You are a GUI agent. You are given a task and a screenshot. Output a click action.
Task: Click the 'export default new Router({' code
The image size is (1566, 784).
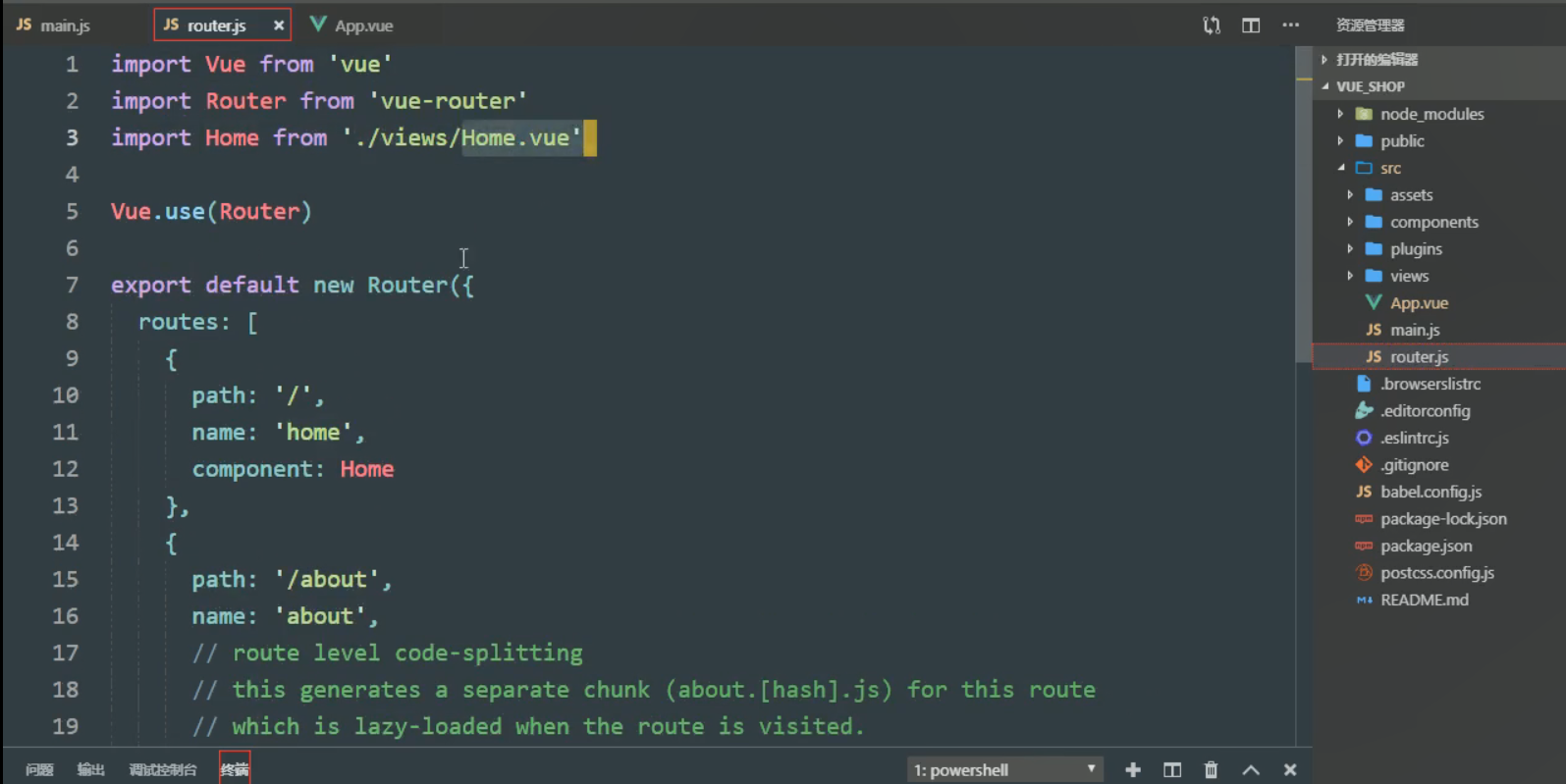293,285
